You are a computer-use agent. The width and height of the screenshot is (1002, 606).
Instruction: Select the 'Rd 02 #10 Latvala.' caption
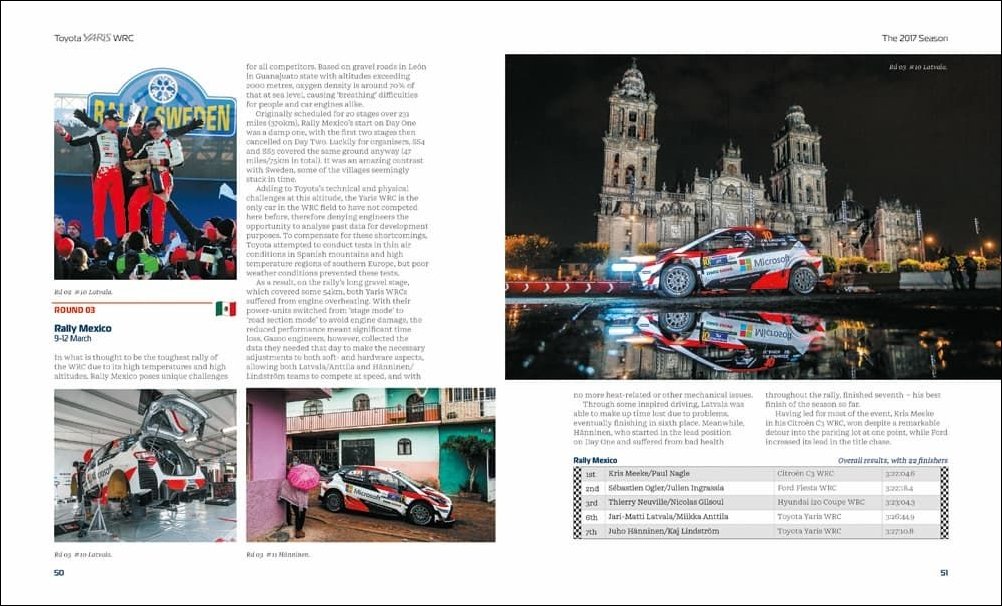pos(83,292)
